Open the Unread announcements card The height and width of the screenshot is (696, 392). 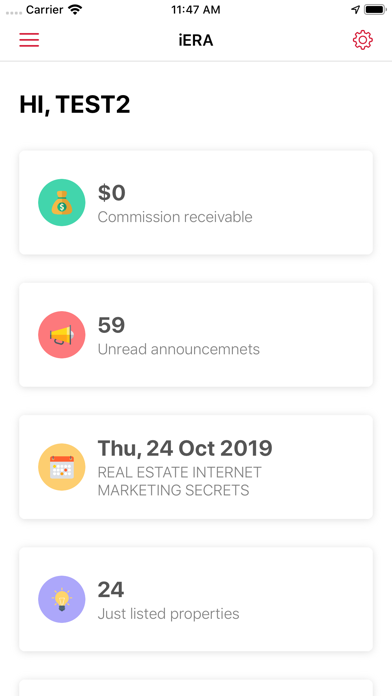tap(196, 335)
